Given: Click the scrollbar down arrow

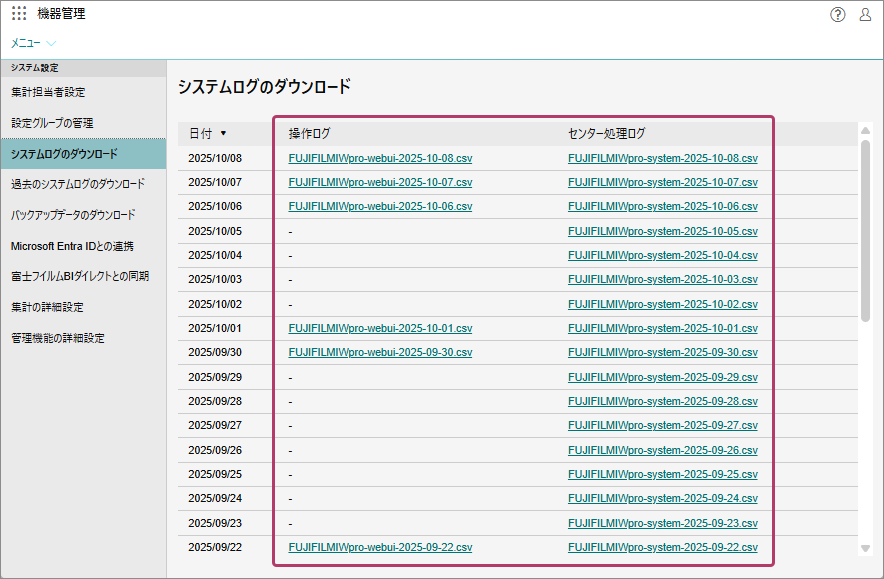Looking at the screenshot, I should (x=865, y=549).
